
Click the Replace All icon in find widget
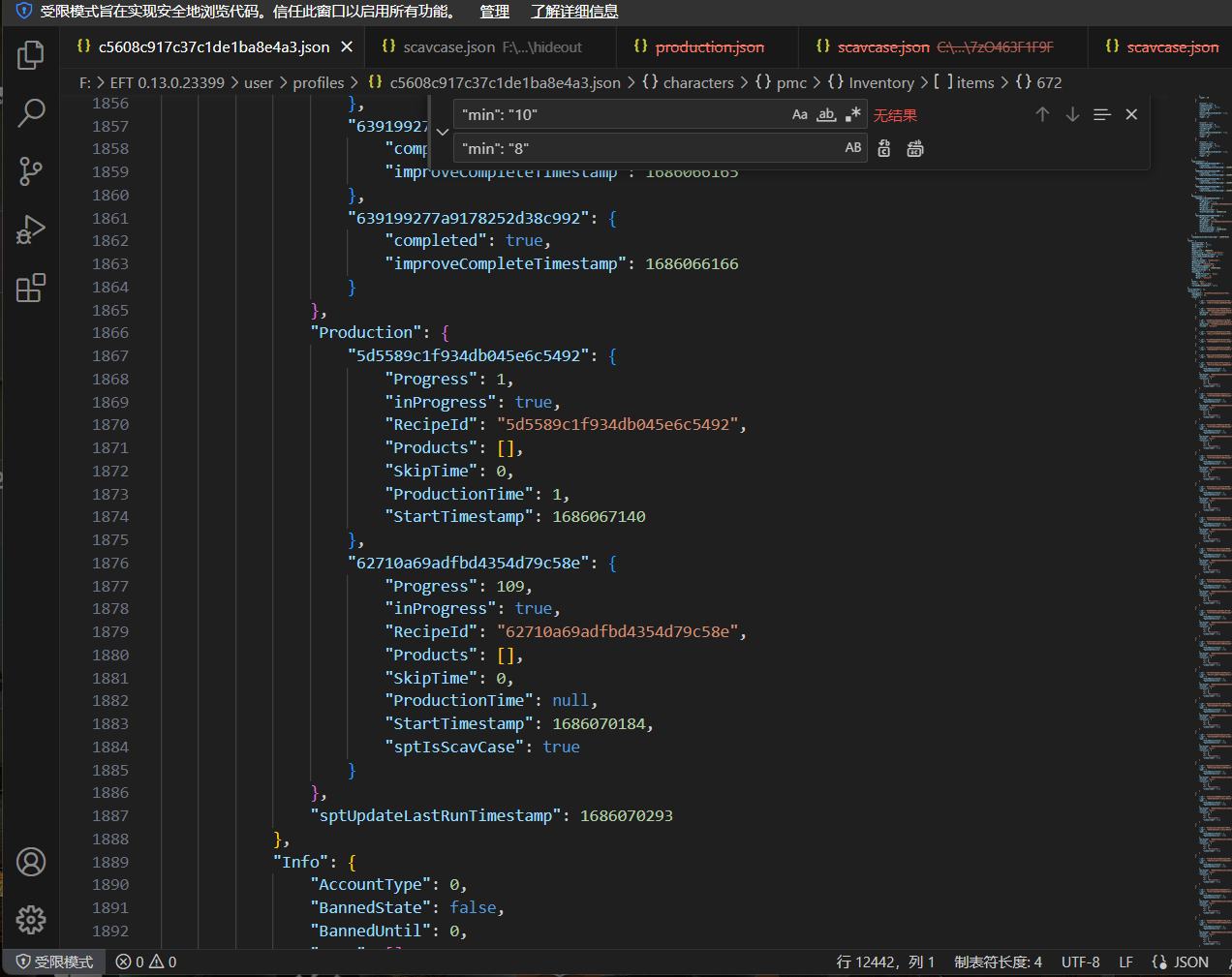click(914, 148)
